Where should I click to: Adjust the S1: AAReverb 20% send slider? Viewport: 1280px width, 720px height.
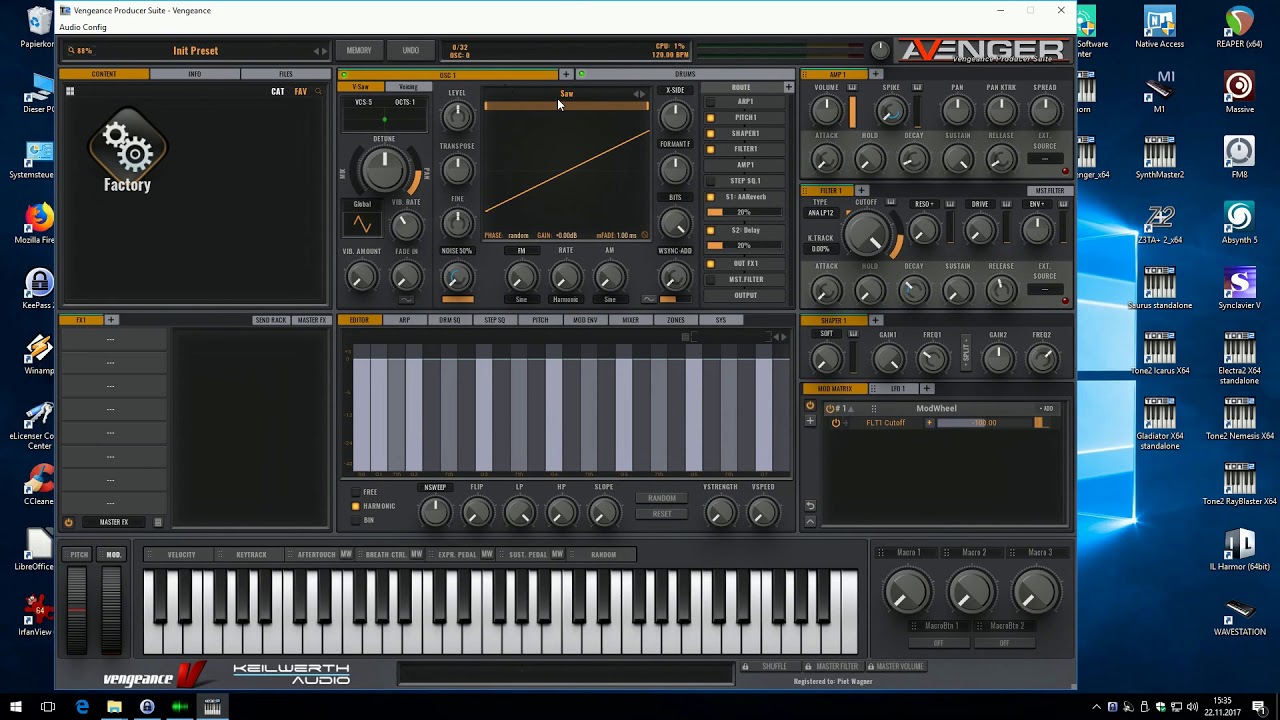pyautogui.click(x=743, y=212)
